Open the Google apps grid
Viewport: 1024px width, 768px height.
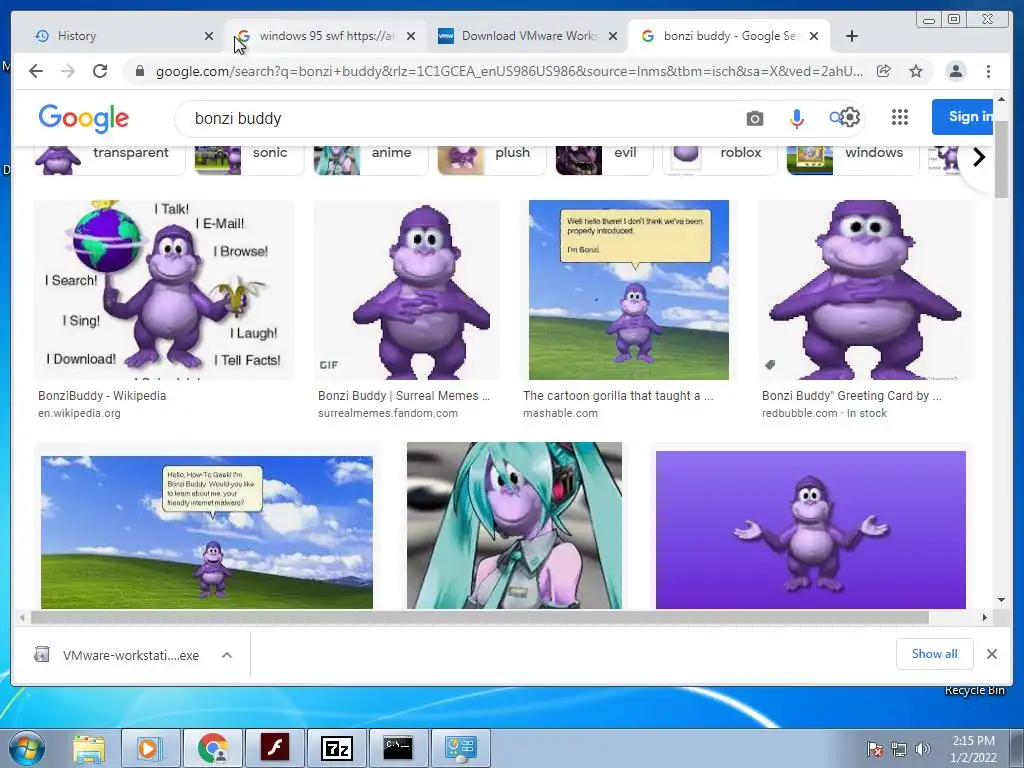point(900,117)
